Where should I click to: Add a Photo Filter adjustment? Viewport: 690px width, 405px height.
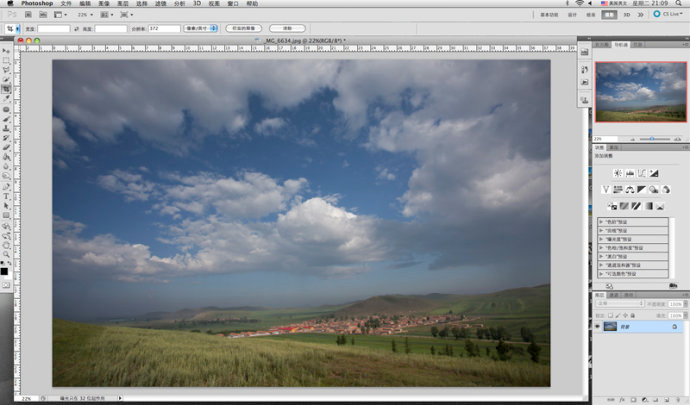pos(654,190)
